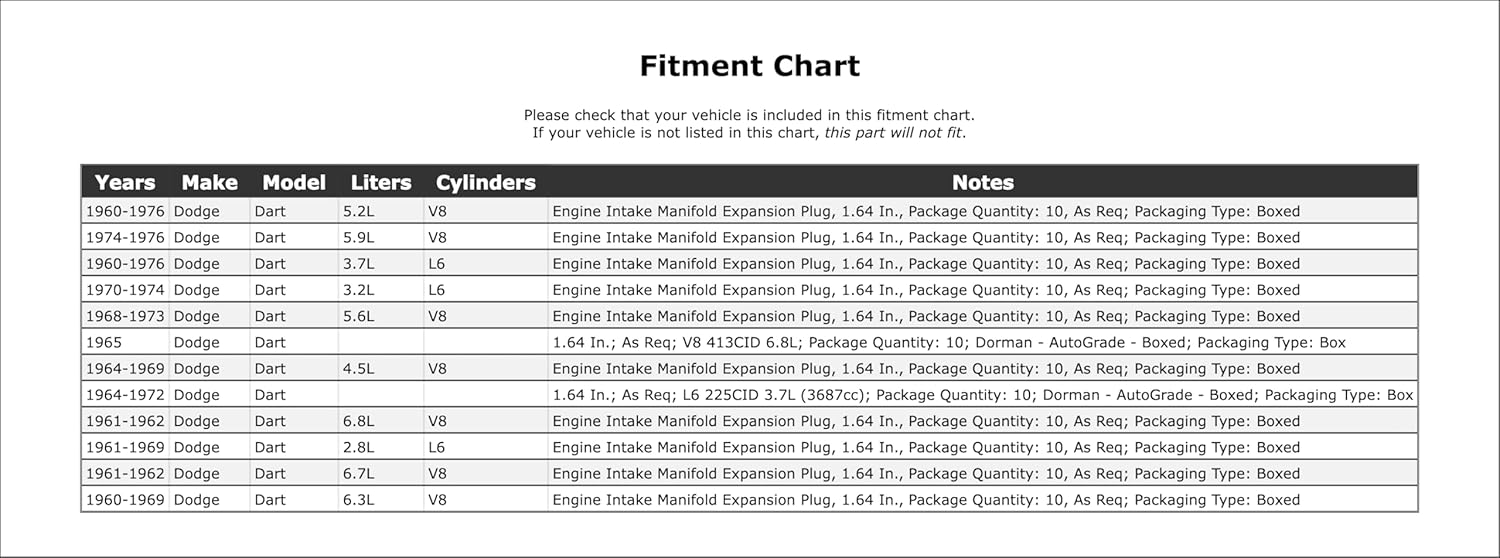This screenshot has height=558, width=1500.
Task: Click the Model column header
Action: [x=293, y=182]
